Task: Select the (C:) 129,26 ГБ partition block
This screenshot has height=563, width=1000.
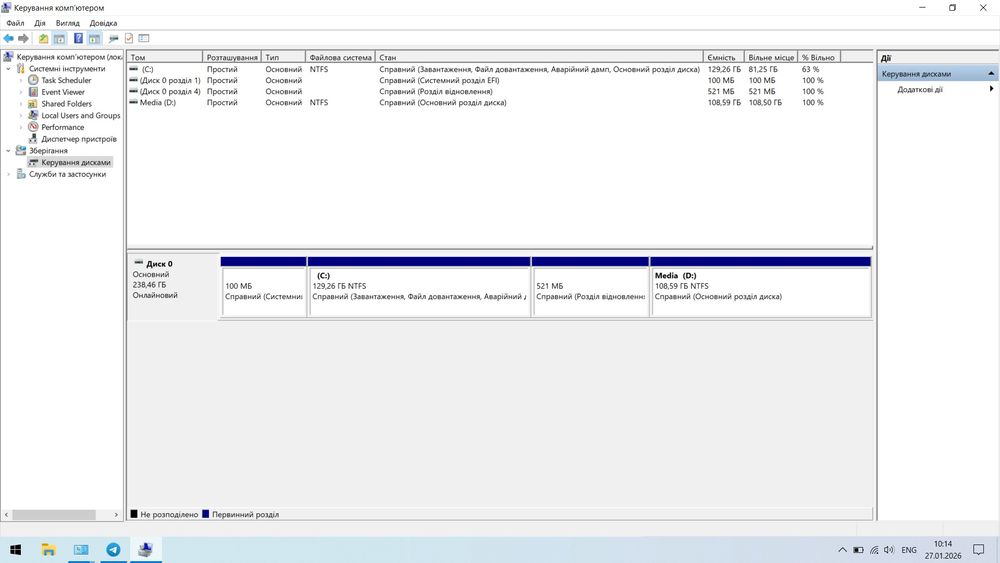Action: pyautogui.click(x=419, y=287)
